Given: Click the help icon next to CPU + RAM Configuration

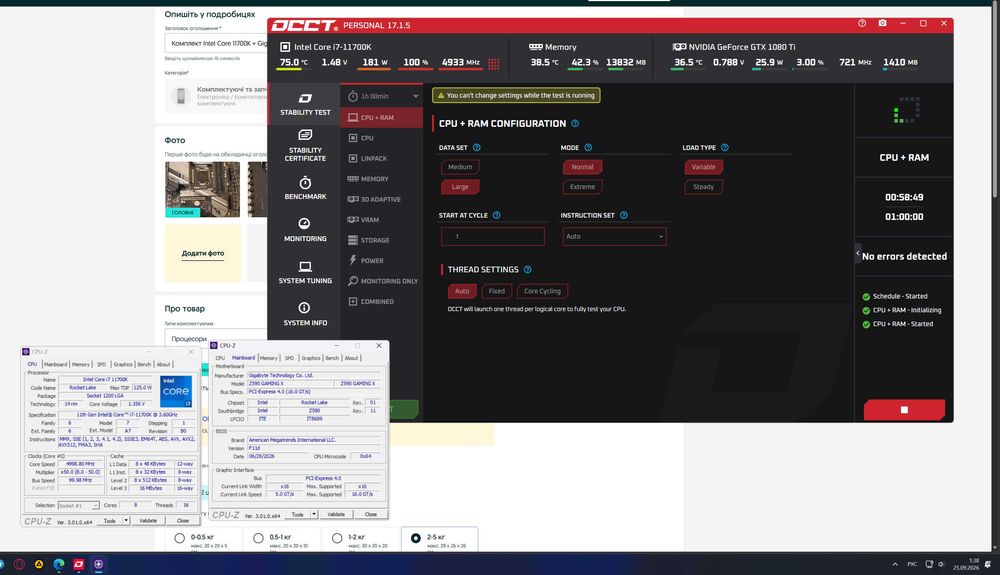Looking at the screenshot, I should point(575,124).
